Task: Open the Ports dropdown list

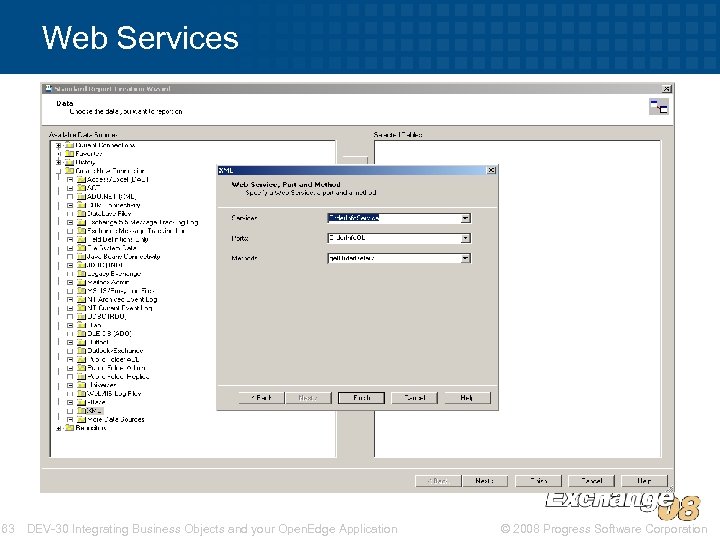Action: 466,238
